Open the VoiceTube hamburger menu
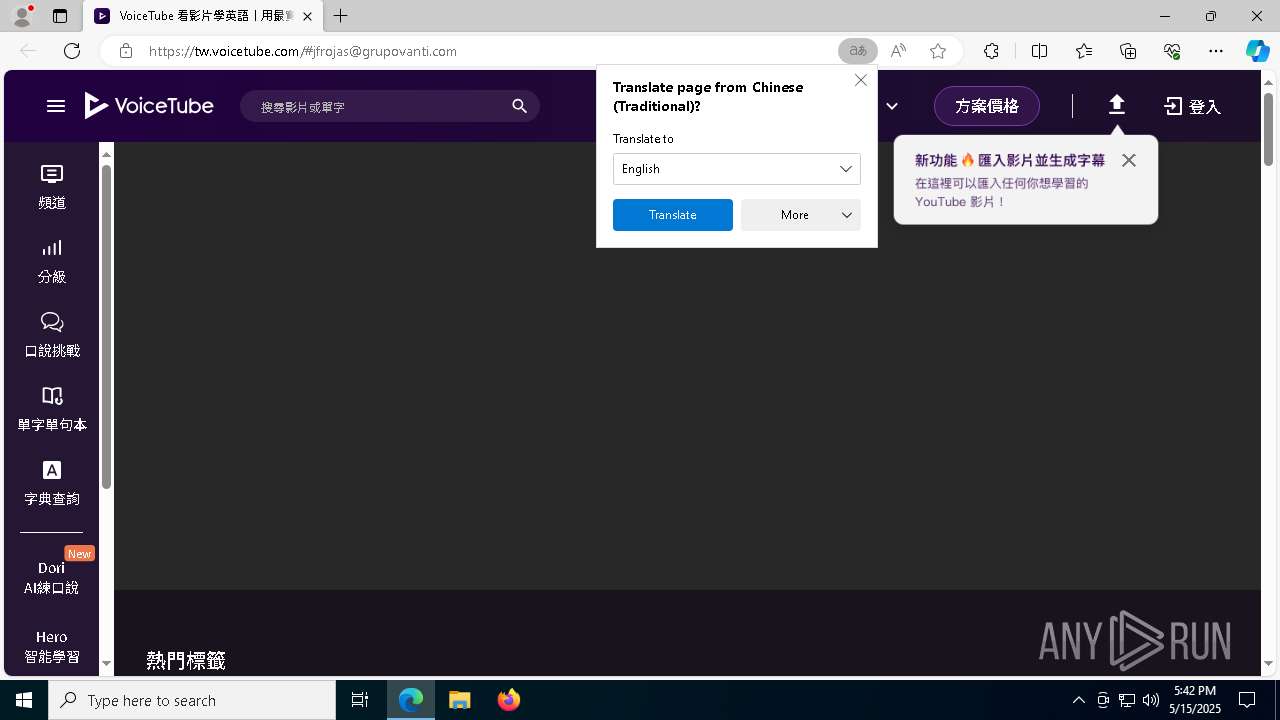Image resolution: width=1280 pixels, height=720 pixels. [56, 106]
